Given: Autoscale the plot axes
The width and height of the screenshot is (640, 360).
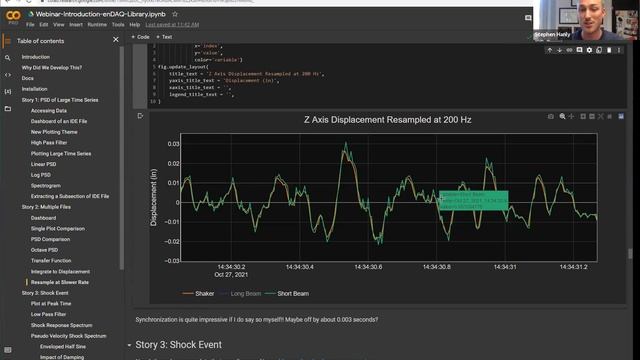Looking at the screenshot, I should 600,117.
